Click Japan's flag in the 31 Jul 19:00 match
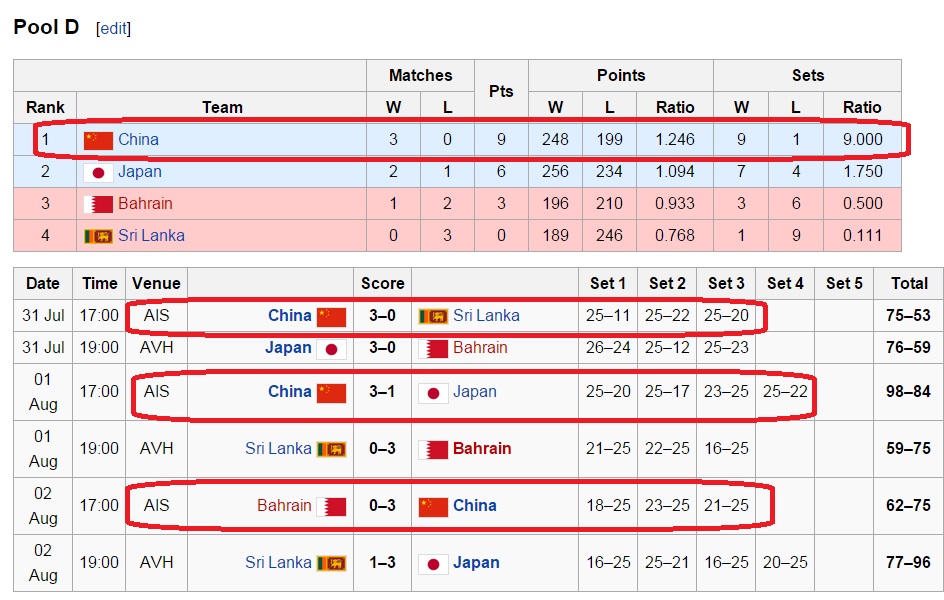The width and height of the screenshot is (944, 600). 331,348
